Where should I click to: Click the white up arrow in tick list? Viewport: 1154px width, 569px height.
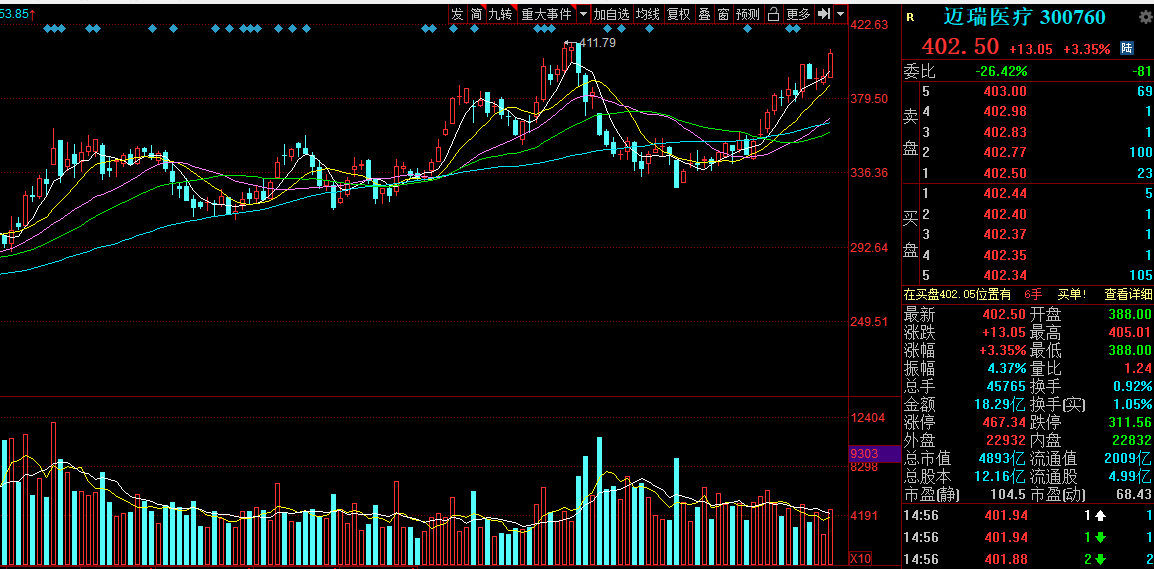click(x=1100, y=516)
